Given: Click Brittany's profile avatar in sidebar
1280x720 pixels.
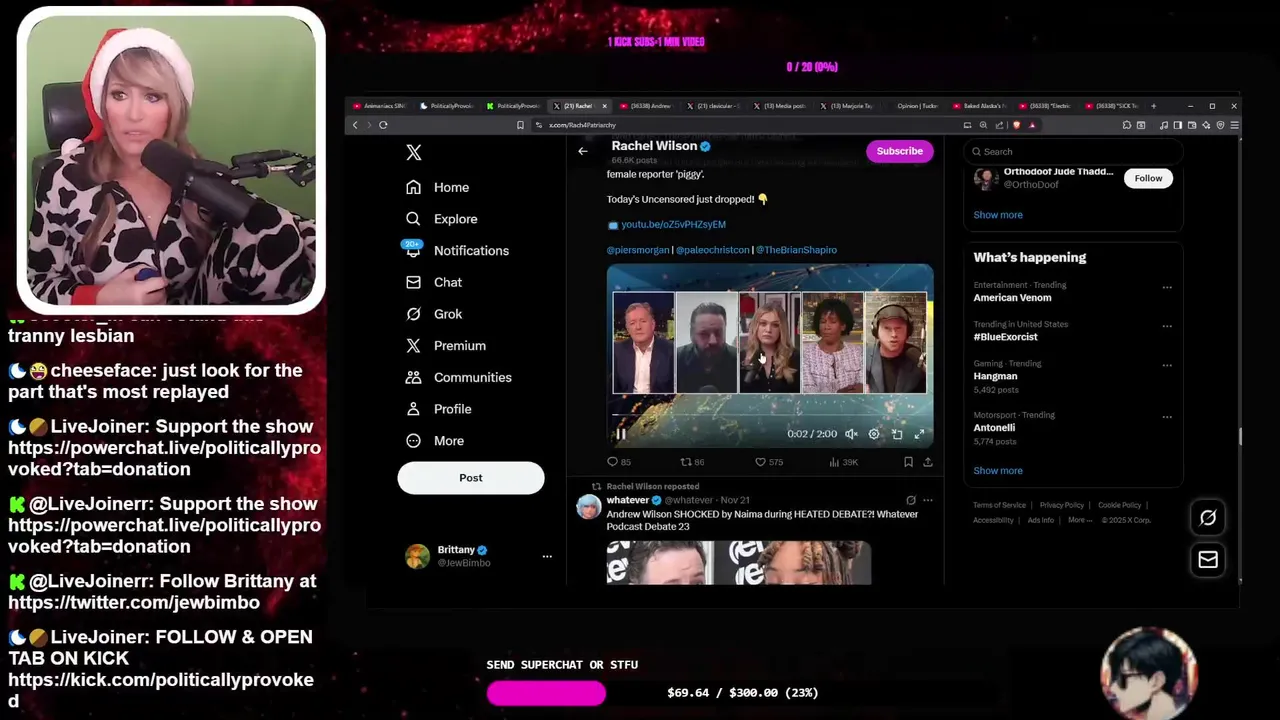Looking at the screenshot, I should point(417,556).
